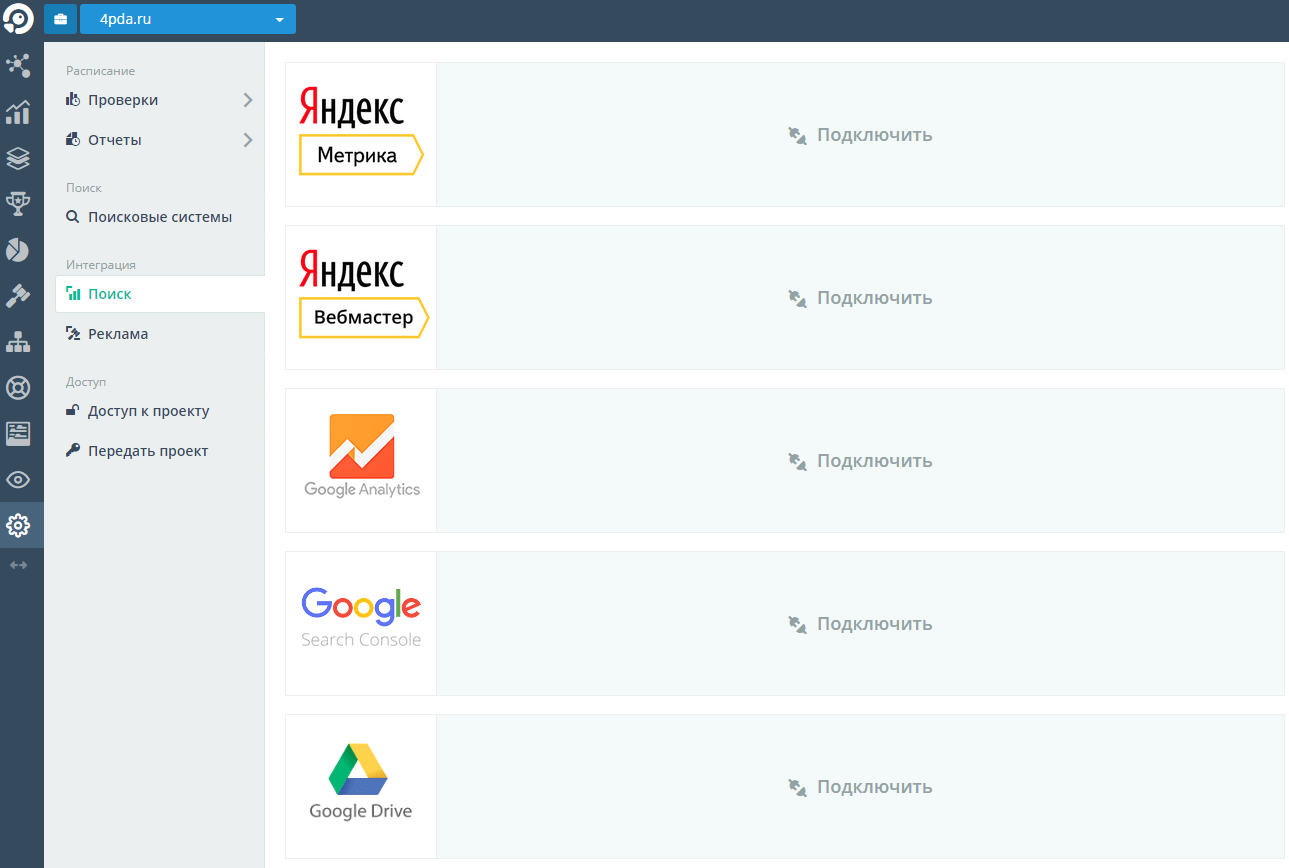Open the eye watcher sidebar icon
Screen dimensions: 1289x868
(18, 480)
